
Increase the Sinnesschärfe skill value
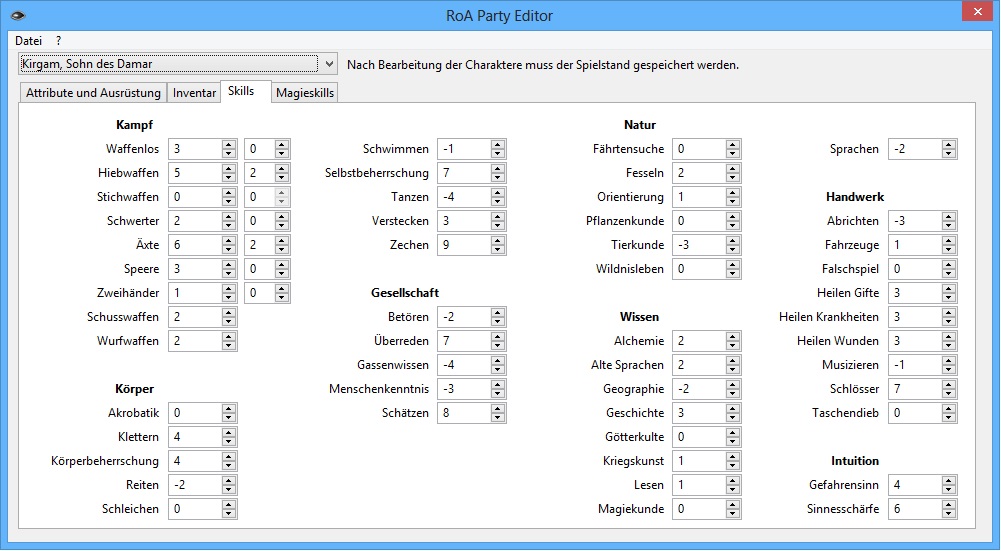tap(949, 505)
